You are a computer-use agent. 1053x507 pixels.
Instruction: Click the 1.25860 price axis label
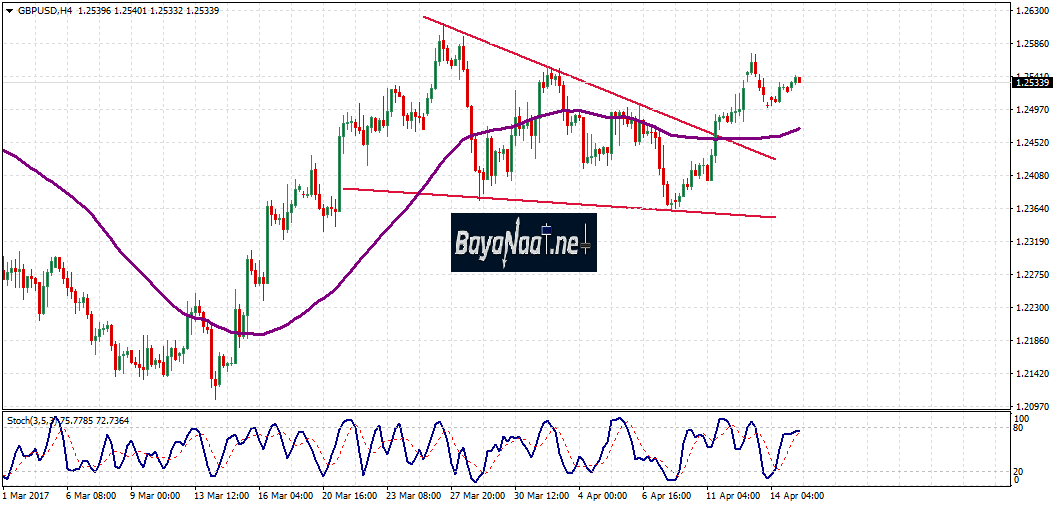1030,44
